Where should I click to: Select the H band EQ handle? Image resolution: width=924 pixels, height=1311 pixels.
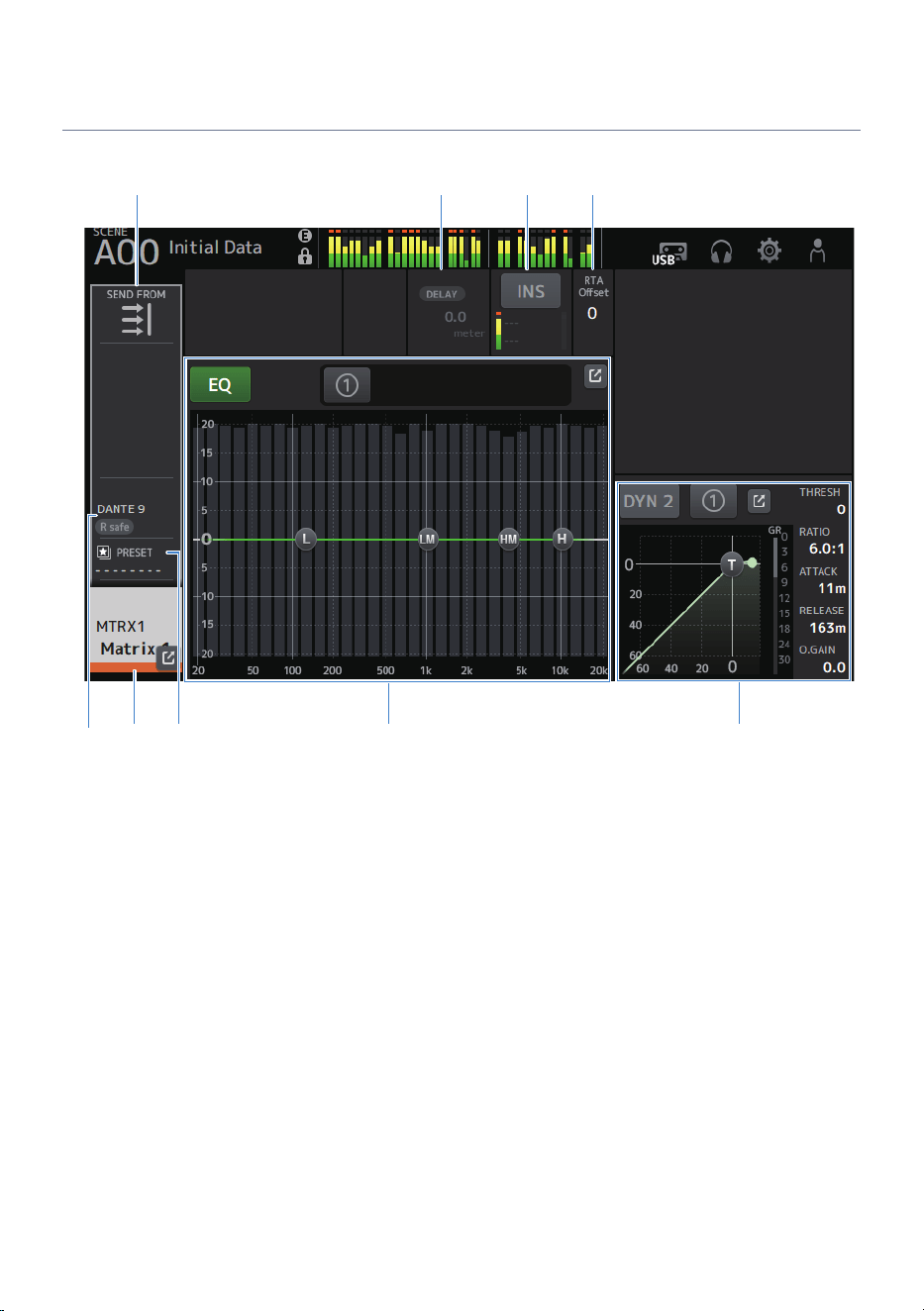(562, 539)
